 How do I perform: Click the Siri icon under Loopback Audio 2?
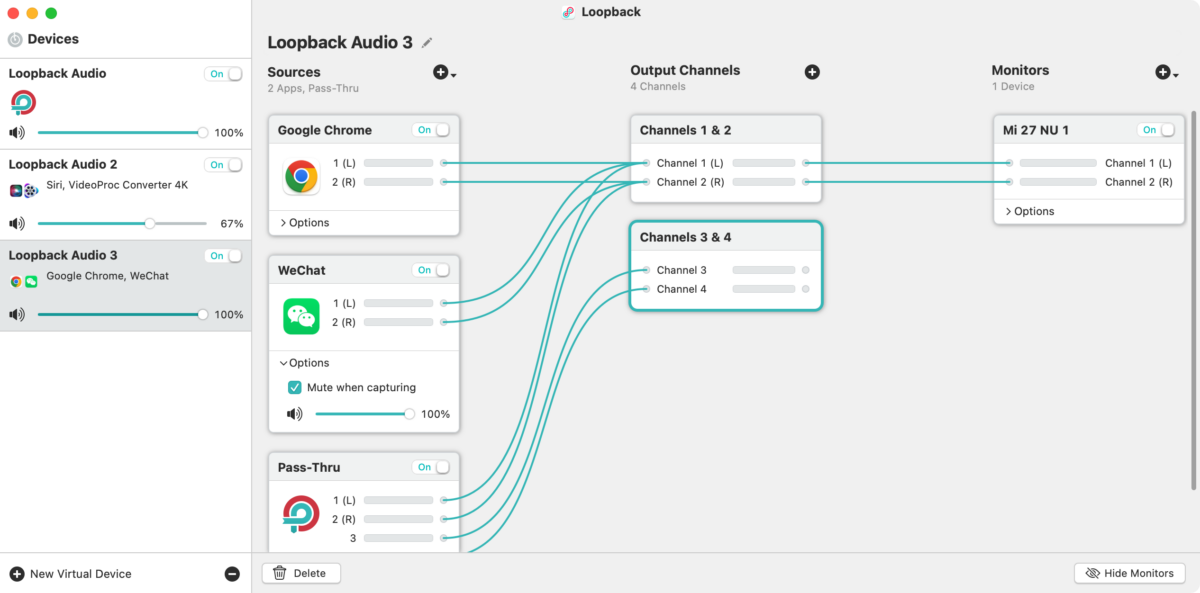tap(16, 190)
